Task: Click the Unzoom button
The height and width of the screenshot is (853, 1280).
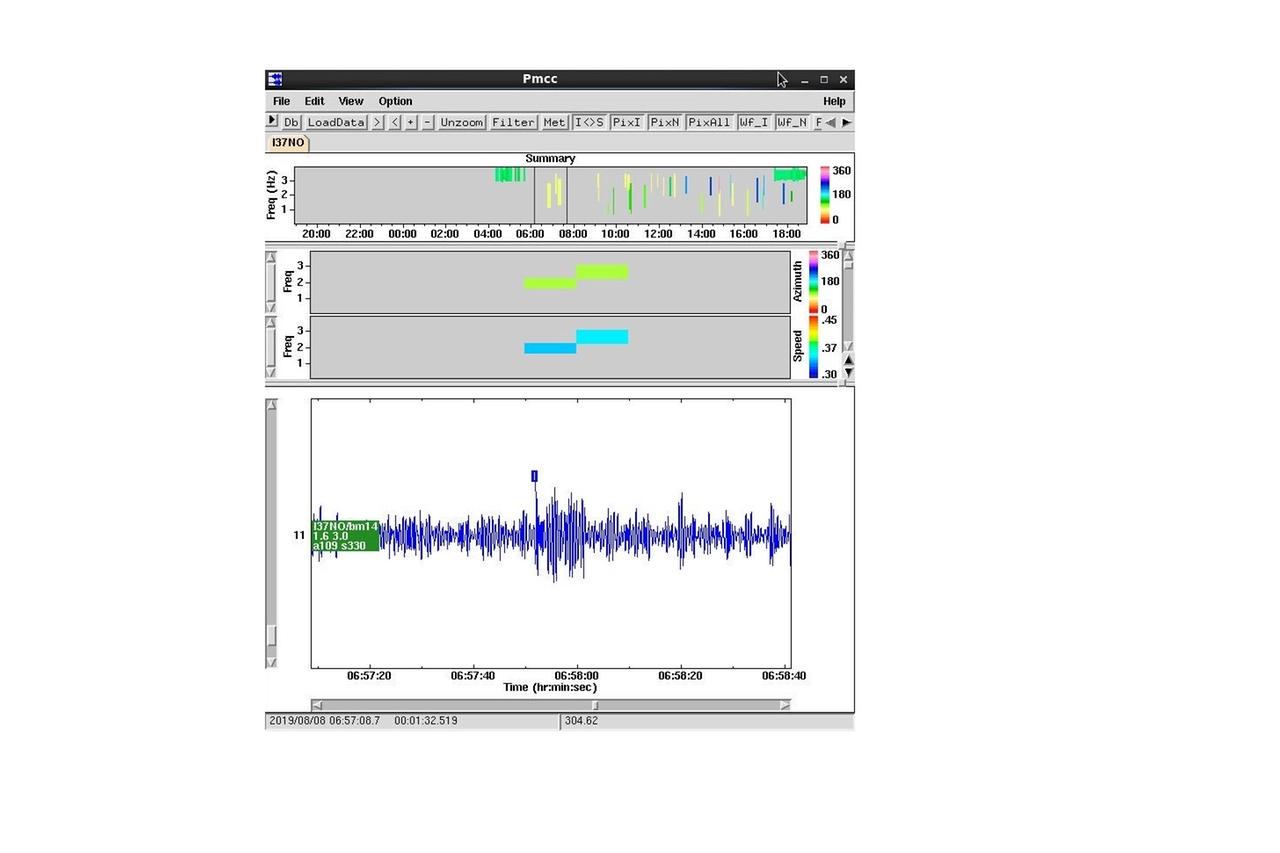Action: 462,122
